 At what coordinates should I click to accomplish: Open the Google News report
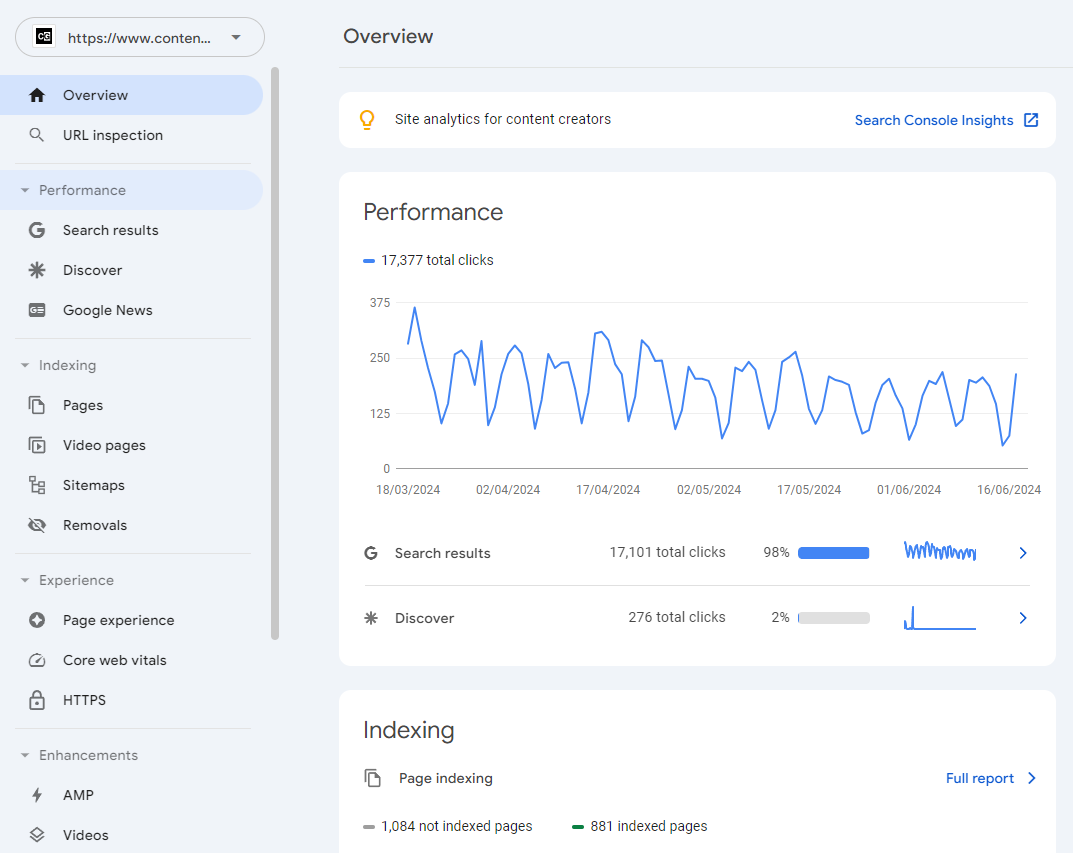[107, 310]
